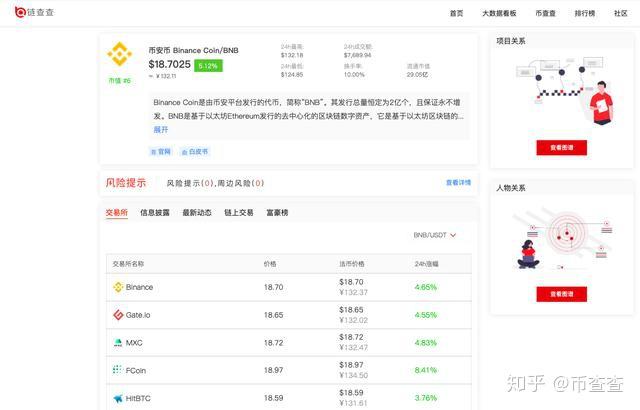Click the $18.7025 price

pos(169,64)
